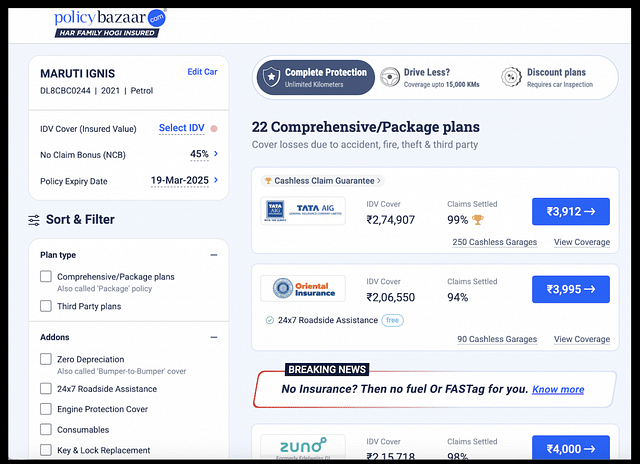
Task: Click the 22 Comprehensive/Package plans heading
Action: 365,127
